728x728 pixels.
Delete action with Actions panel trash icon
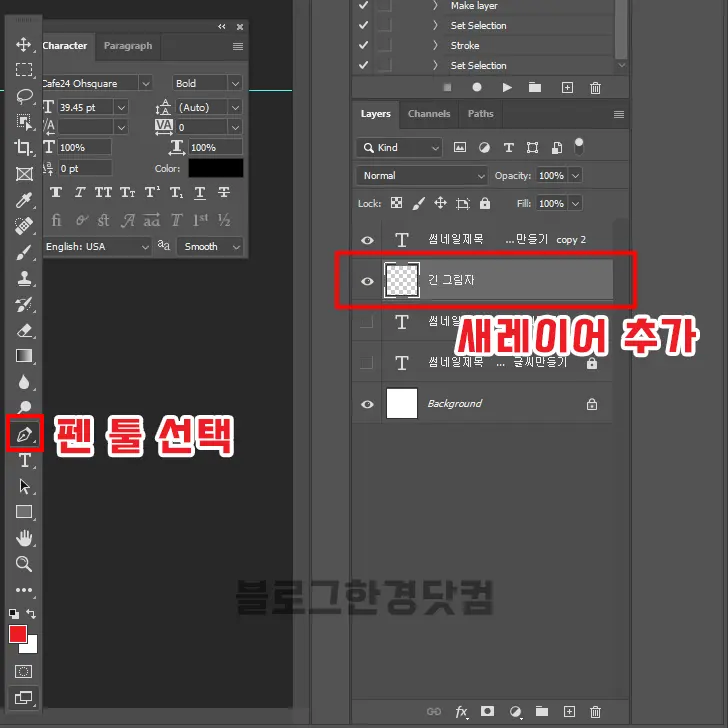(x=595, y=88)
